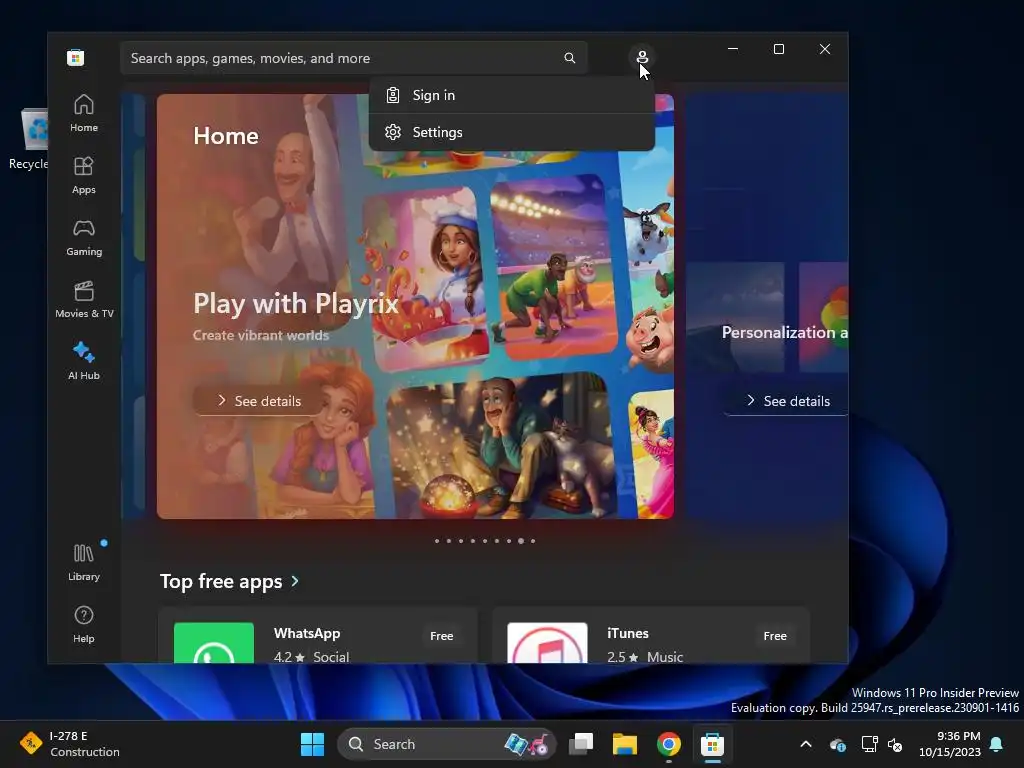Open the iTunes app listing
The image size is (1024, 768).
click(651, 635)
